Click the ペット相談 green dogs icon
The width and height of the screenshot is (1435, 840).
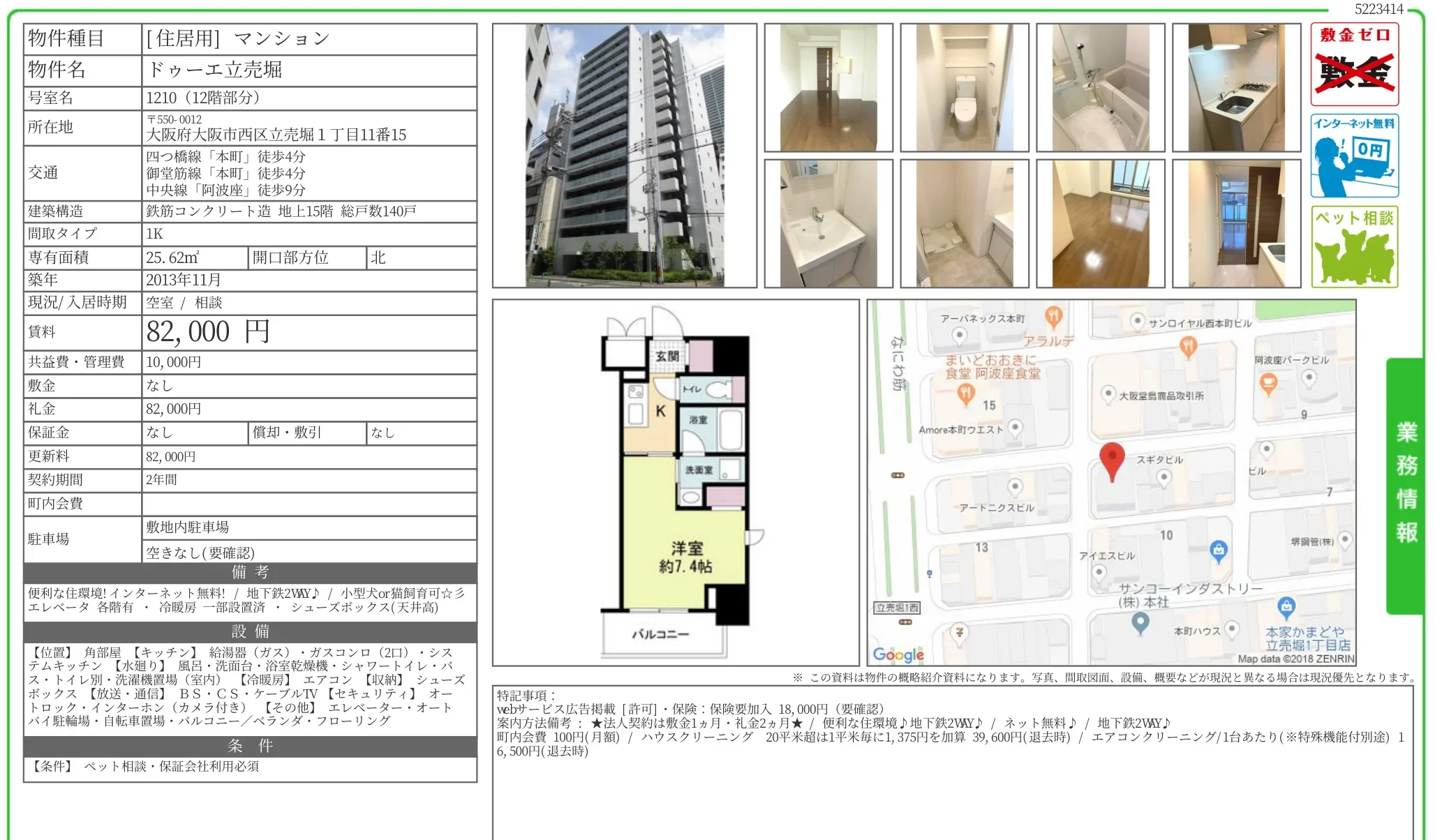[1354, 248]
